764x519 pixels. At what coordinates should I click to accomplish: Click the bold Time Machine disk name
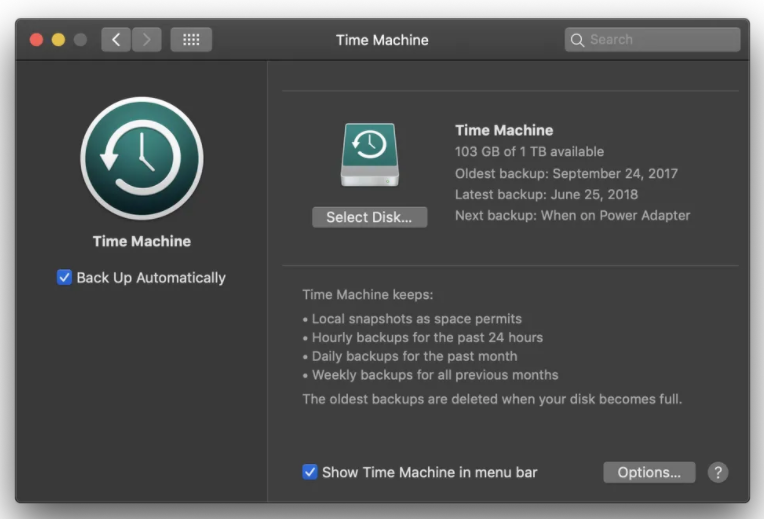click(x=504, y=130)
